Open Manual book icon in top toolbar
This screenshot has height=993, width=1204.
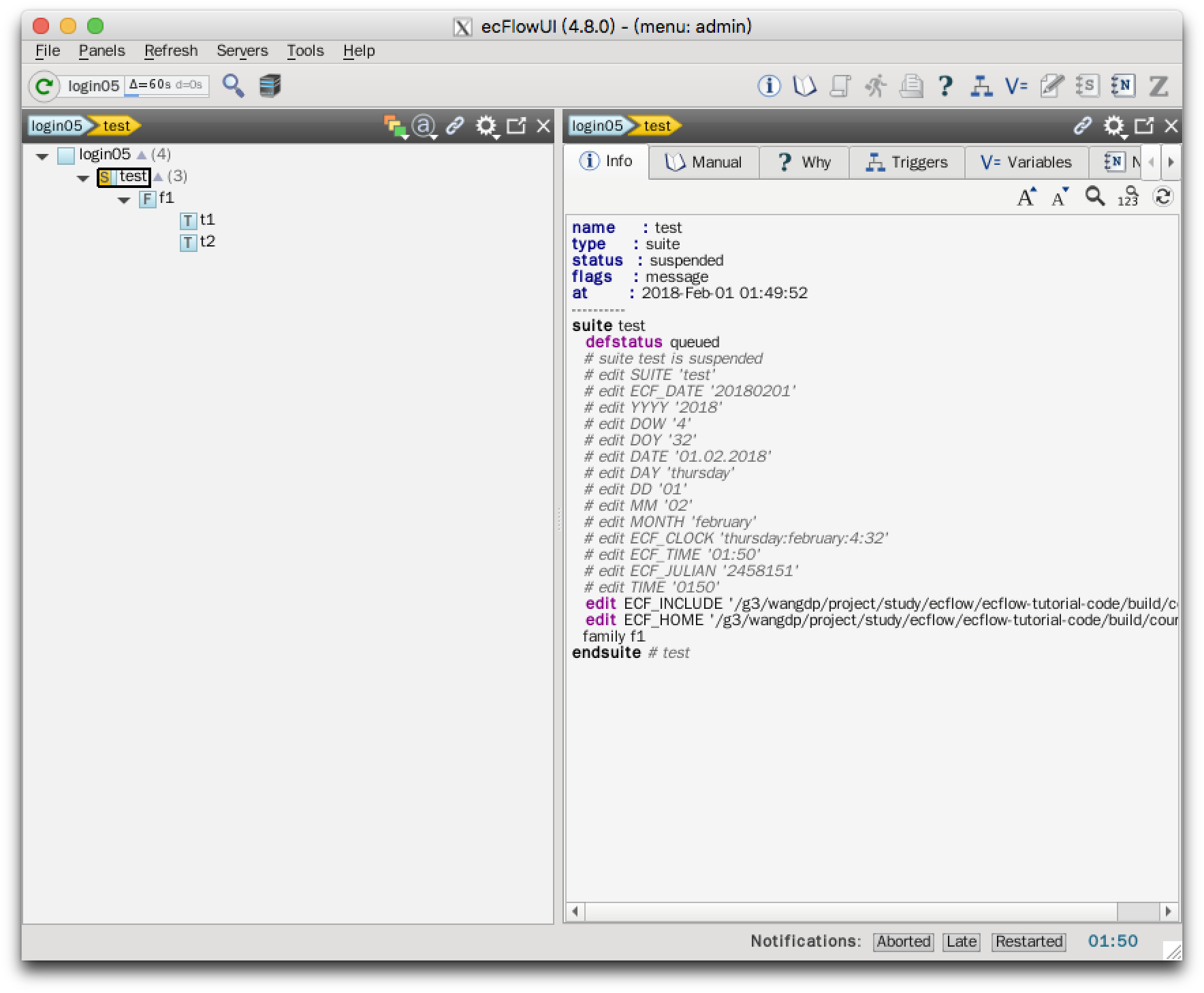(805, 86)
